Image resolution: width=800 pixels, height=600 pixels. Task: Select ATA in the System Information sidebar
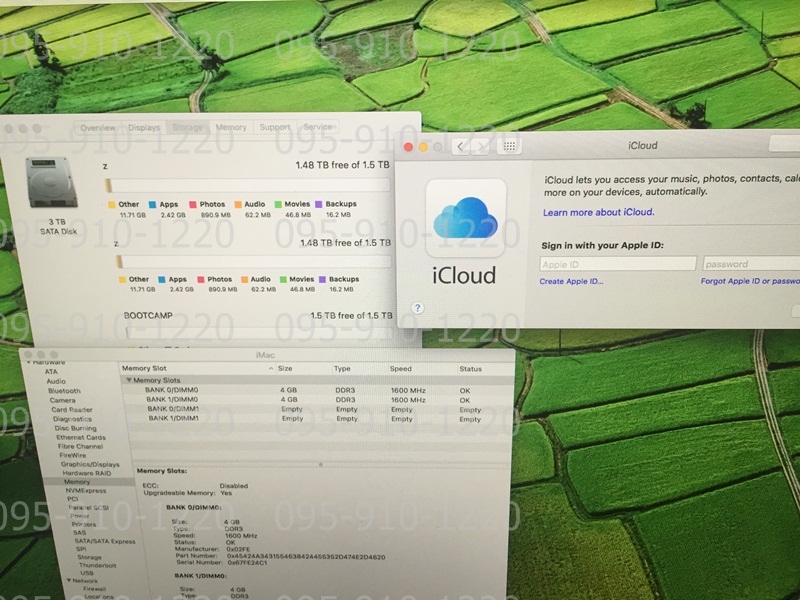(x=51, y=372)
